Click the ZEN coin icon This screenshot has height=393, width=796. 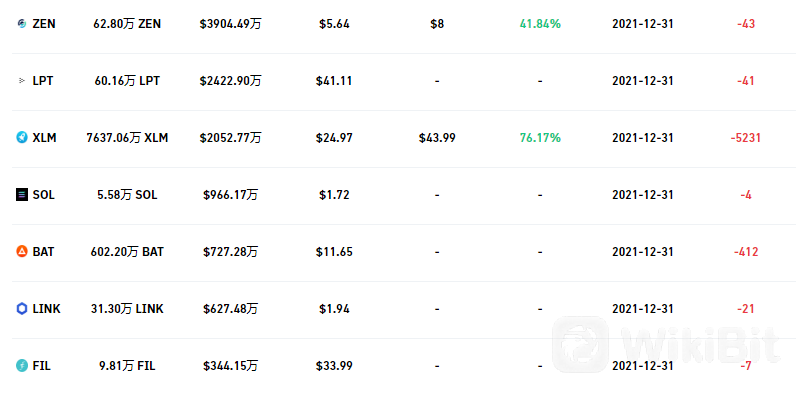tap(21, 24)
